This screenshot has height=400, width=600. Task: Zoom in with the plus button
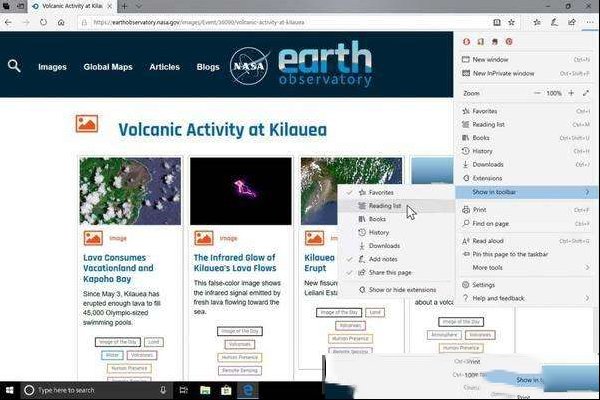[571, 93]
